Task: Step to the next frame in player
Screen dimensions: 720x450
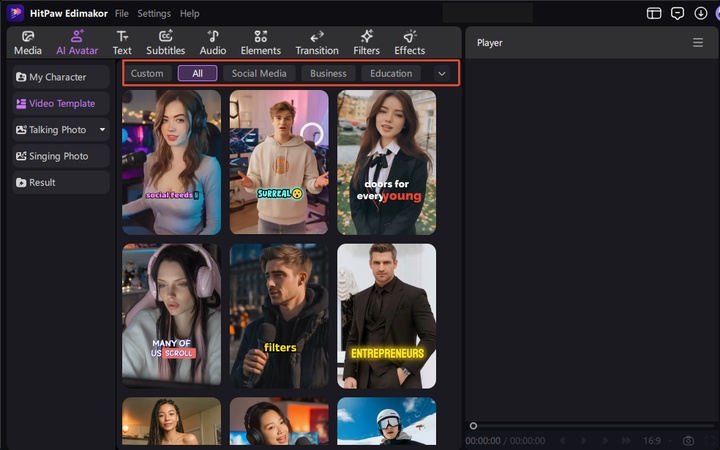Action: tap(605, 441)
